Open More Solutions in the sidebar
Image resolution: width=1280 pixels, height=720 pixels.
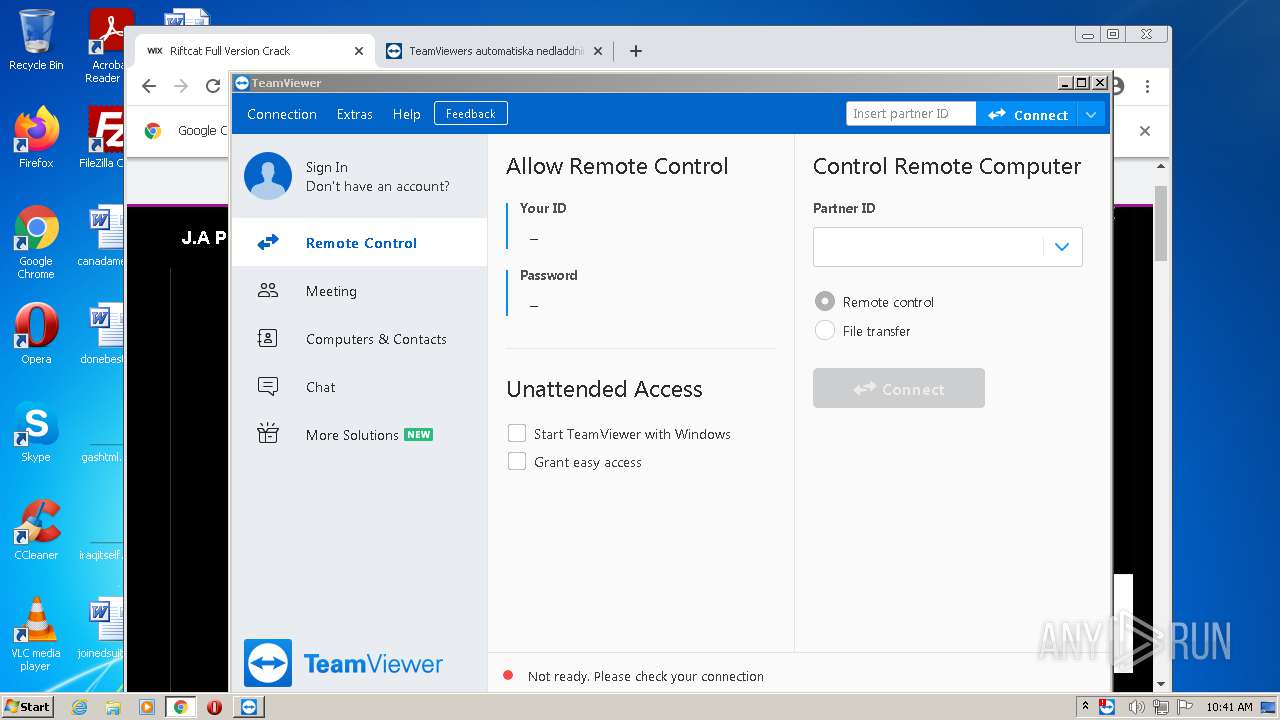tap(360, 435)
